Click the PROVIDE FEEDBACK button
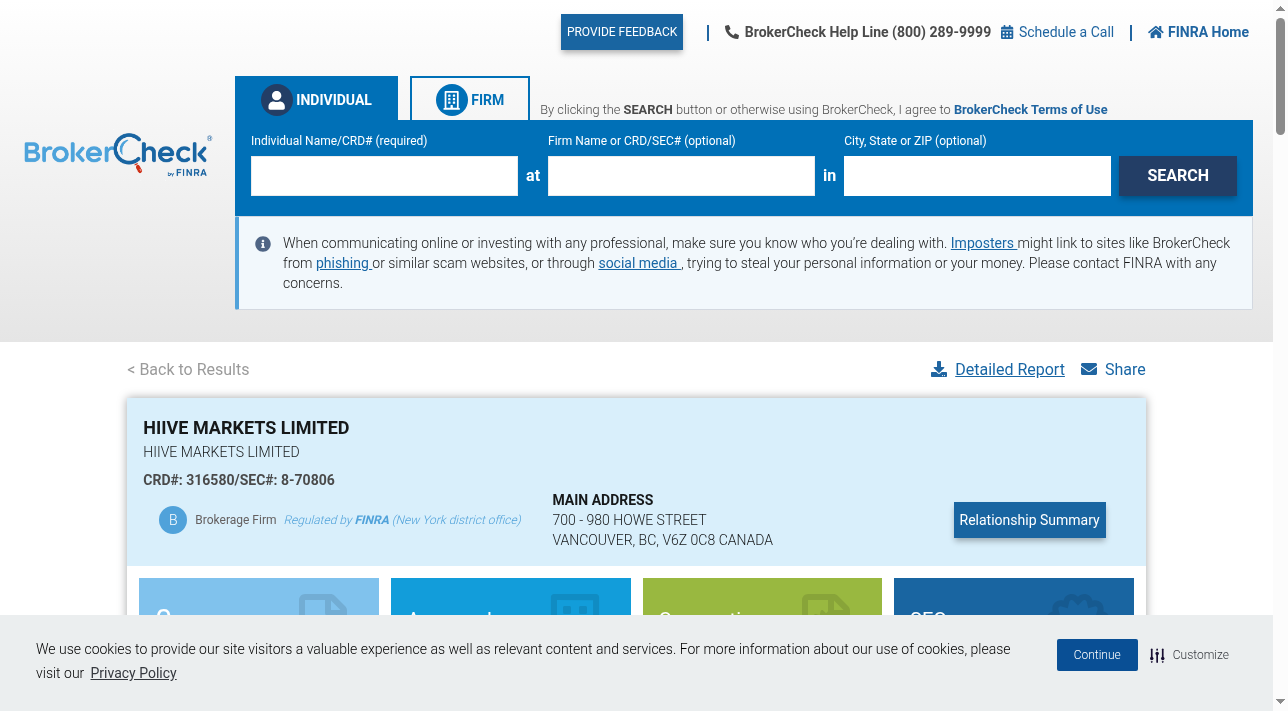This screenshot has width=1288, height=711. (x=622, y=32)
